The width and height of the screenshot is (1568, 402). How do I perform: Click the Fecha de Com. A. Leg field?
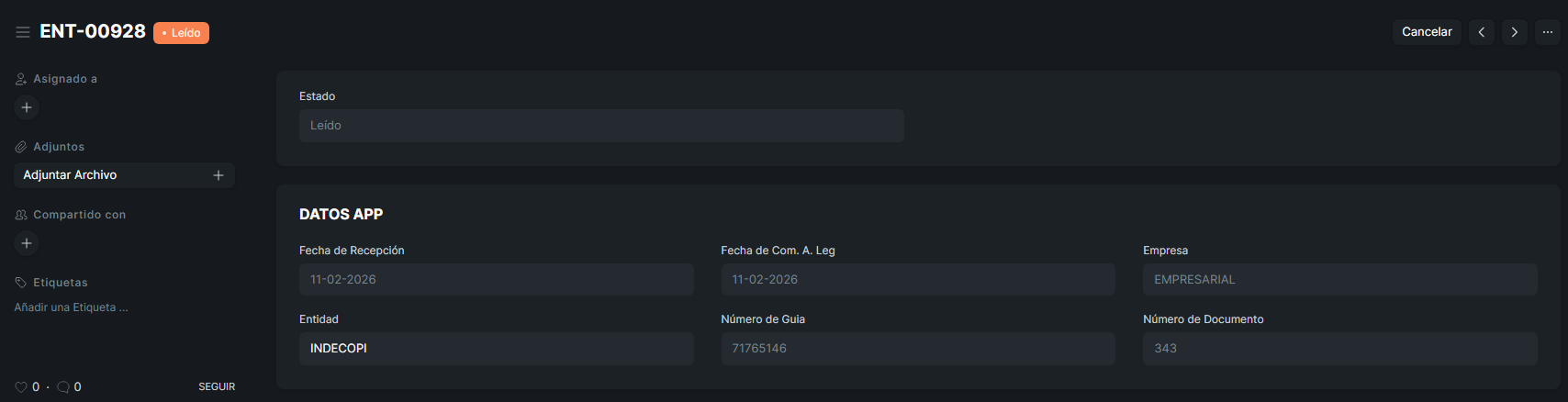[x=917, y=280]
